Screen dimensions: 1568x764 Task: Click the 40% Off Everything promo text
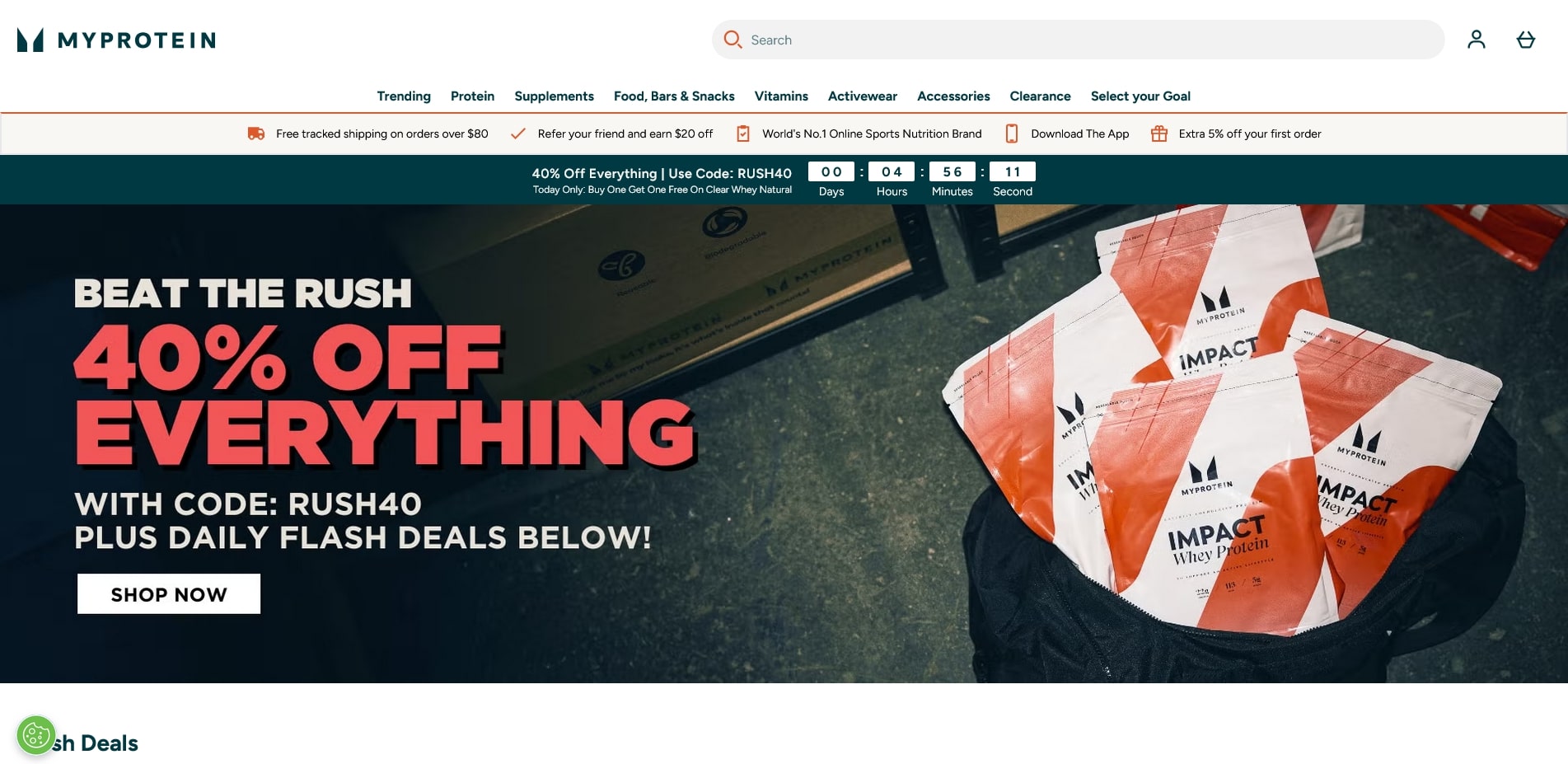pyautogui.click(x=662, y=173)
